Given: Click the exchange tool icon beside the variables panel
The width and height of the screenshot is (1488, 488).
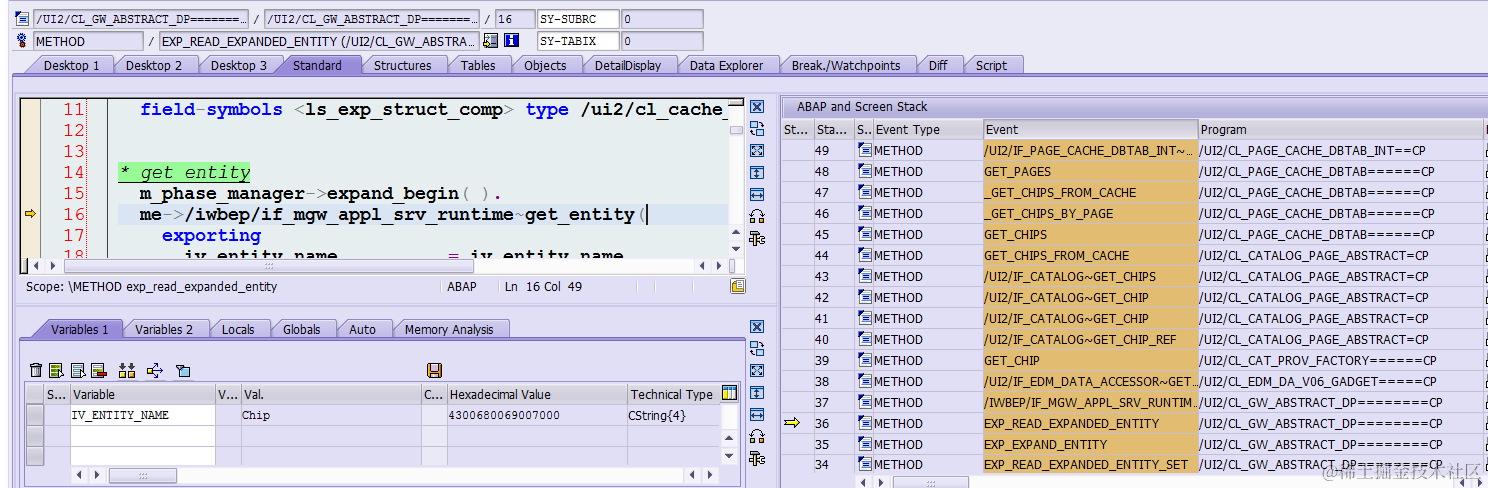Looking at the screenshot, I should coord(757,349).
